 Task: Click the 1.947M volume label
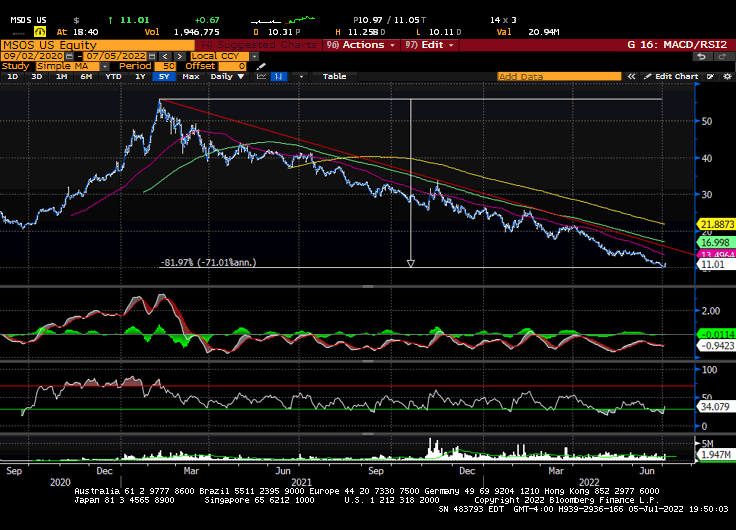[717, 454]
